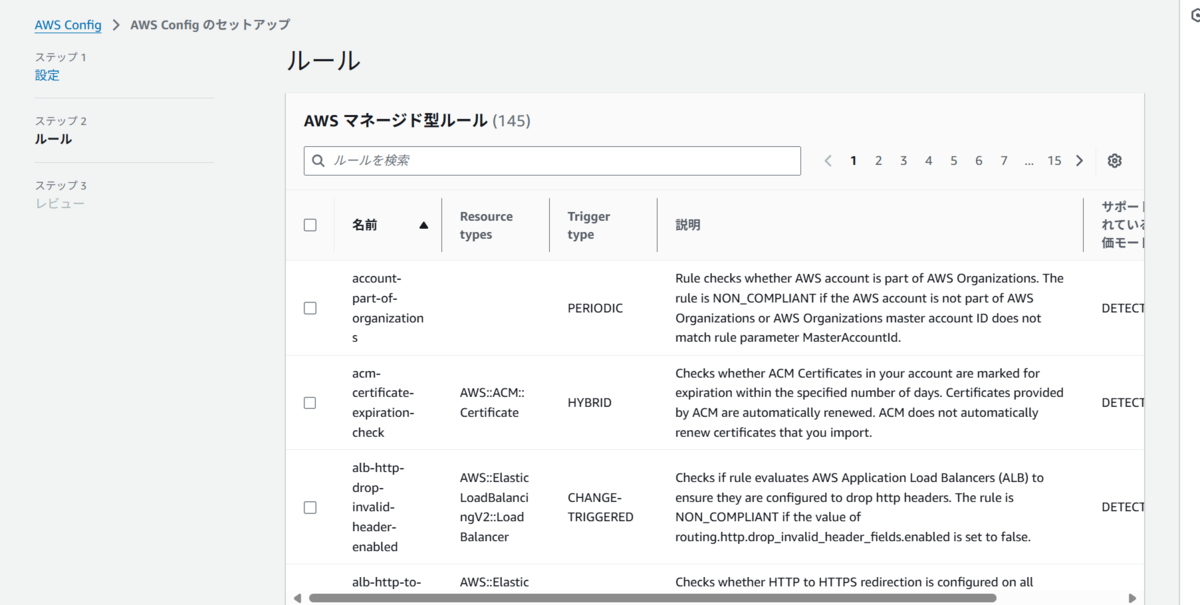This screenshot has height=605, width=1200.
Task: Click AWS Config のセットアップ breadcrumb text
Action: click(x=210, y=25)
